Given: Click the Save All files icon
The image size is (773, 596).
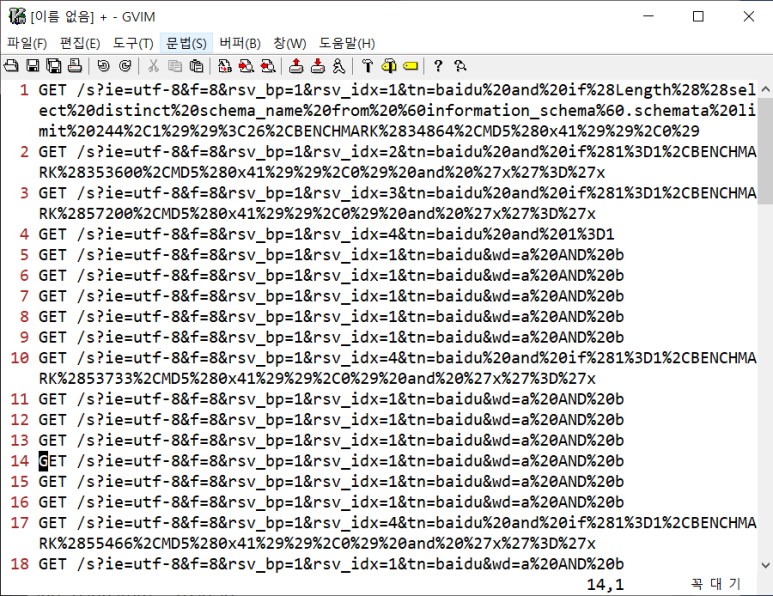Looking at the screenshot, I should pos(53,66).
